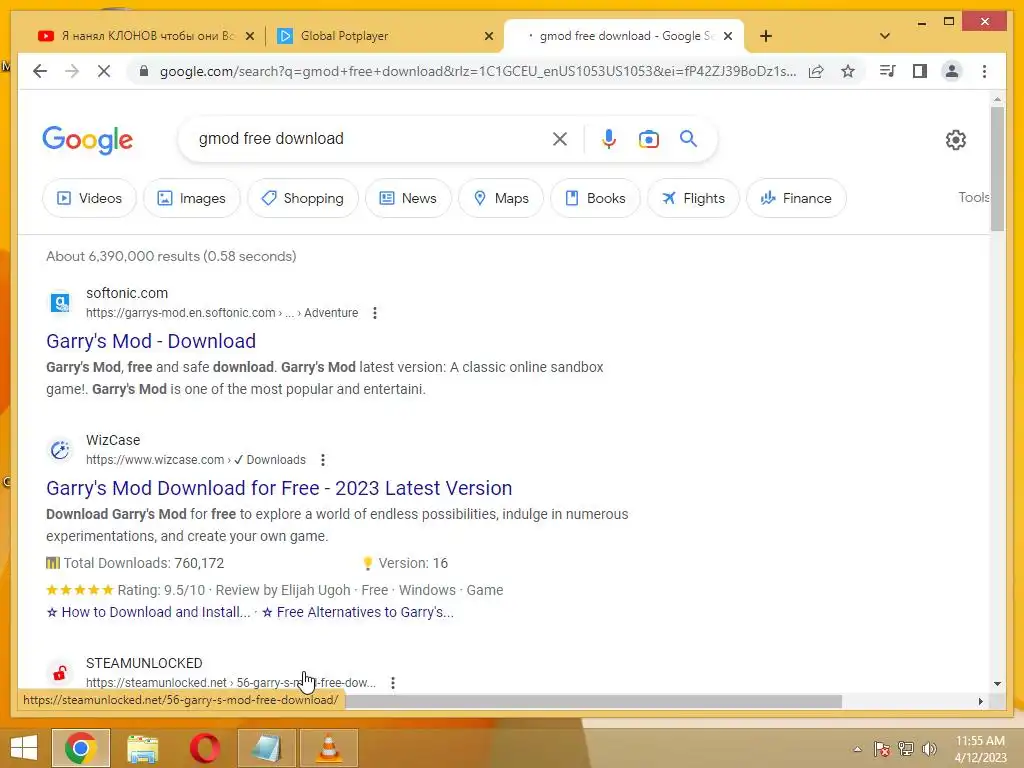The image size is (1024, 768).
Task: Close the Google search tab
Action: [x=728, y=37]
